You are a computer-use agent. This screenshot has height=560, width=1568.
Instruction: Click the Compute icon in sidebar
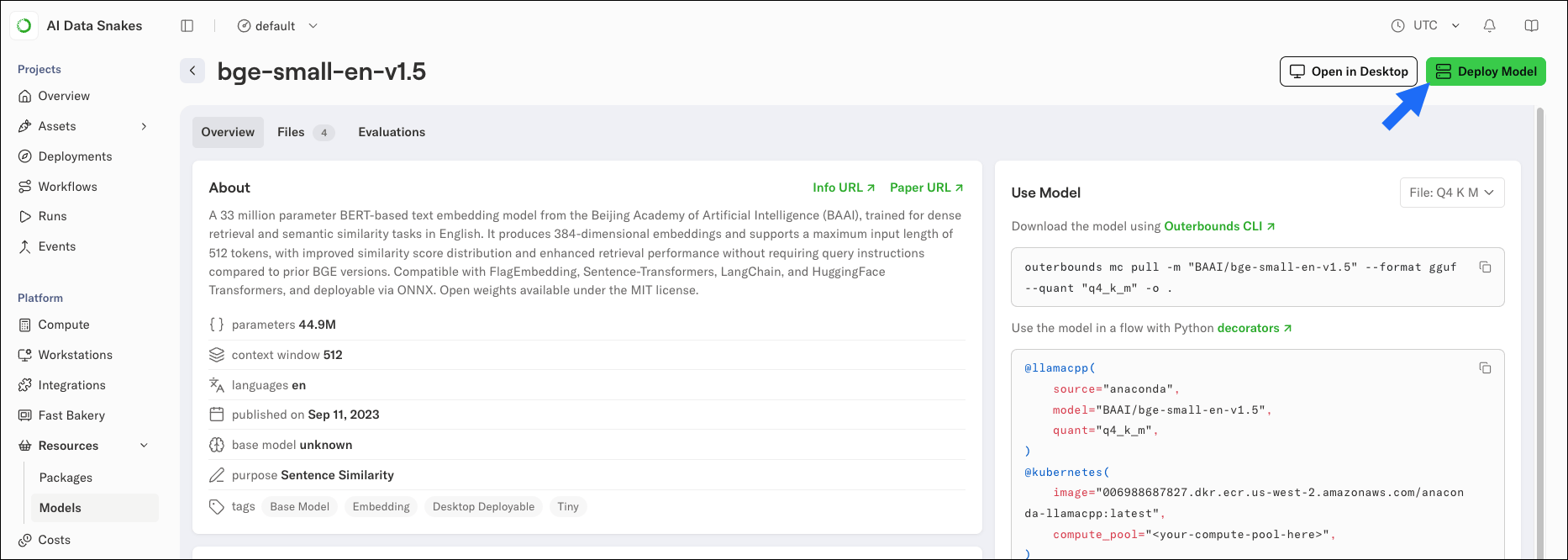pos(25,325)
